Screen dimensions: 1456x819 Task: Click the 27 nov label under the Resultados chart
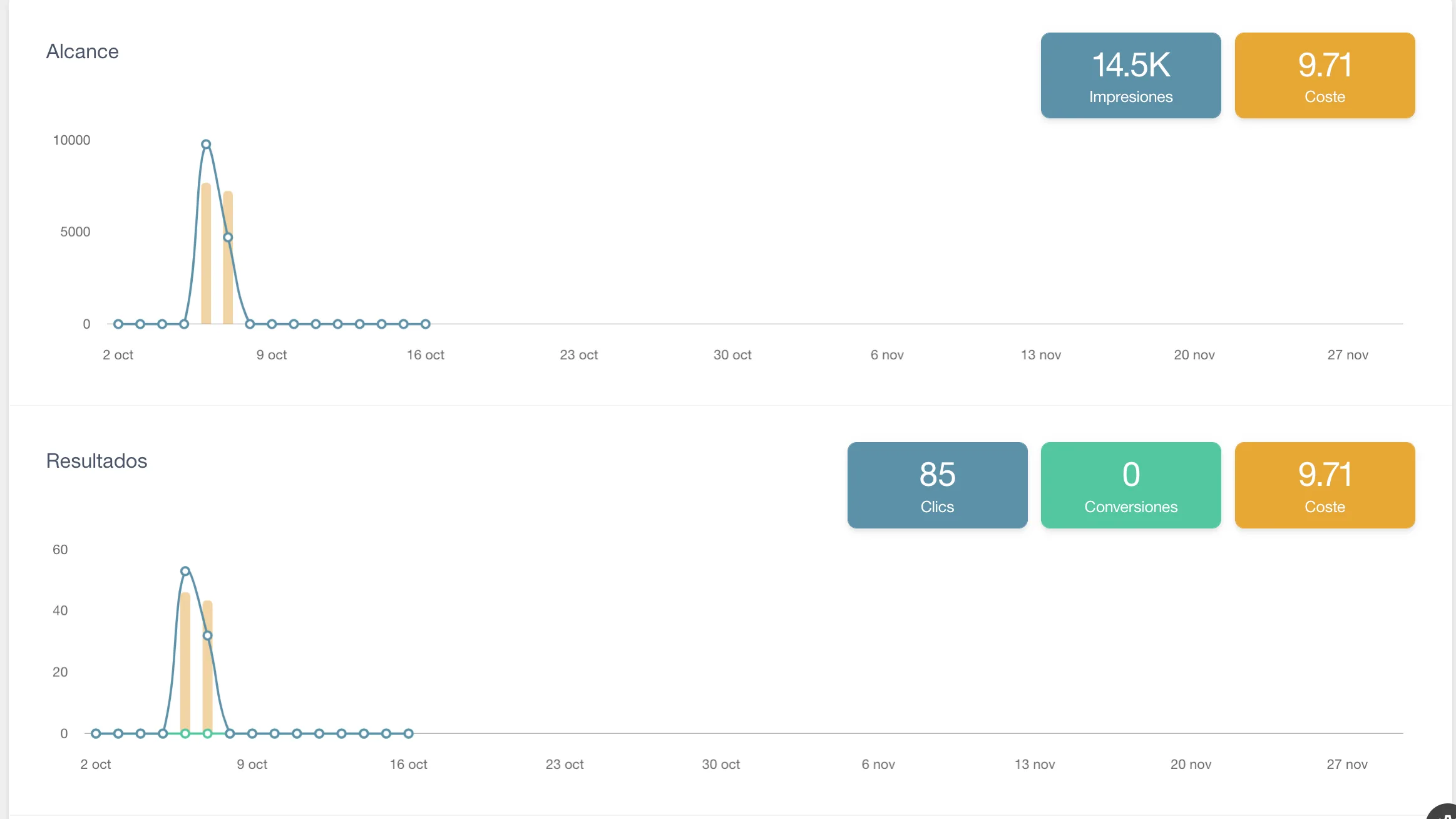[x=1347, y=765]
